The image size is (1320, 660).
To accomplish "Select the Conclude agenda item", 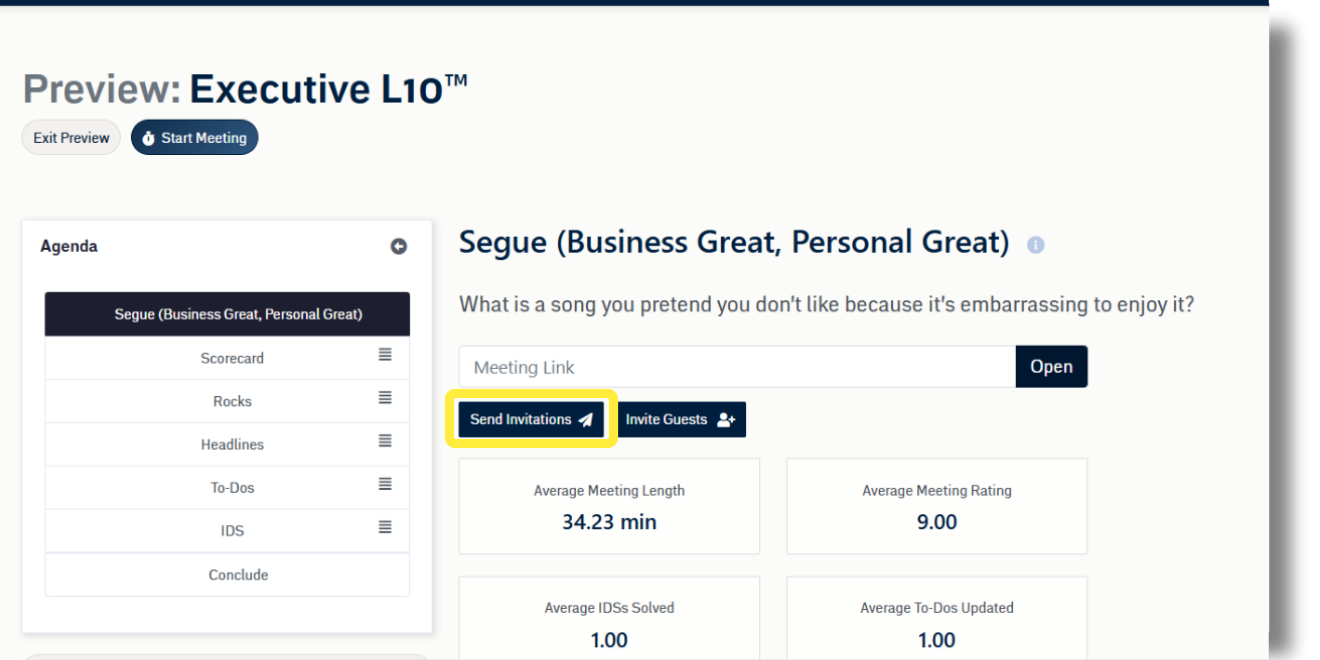I will tap(238, 575).
